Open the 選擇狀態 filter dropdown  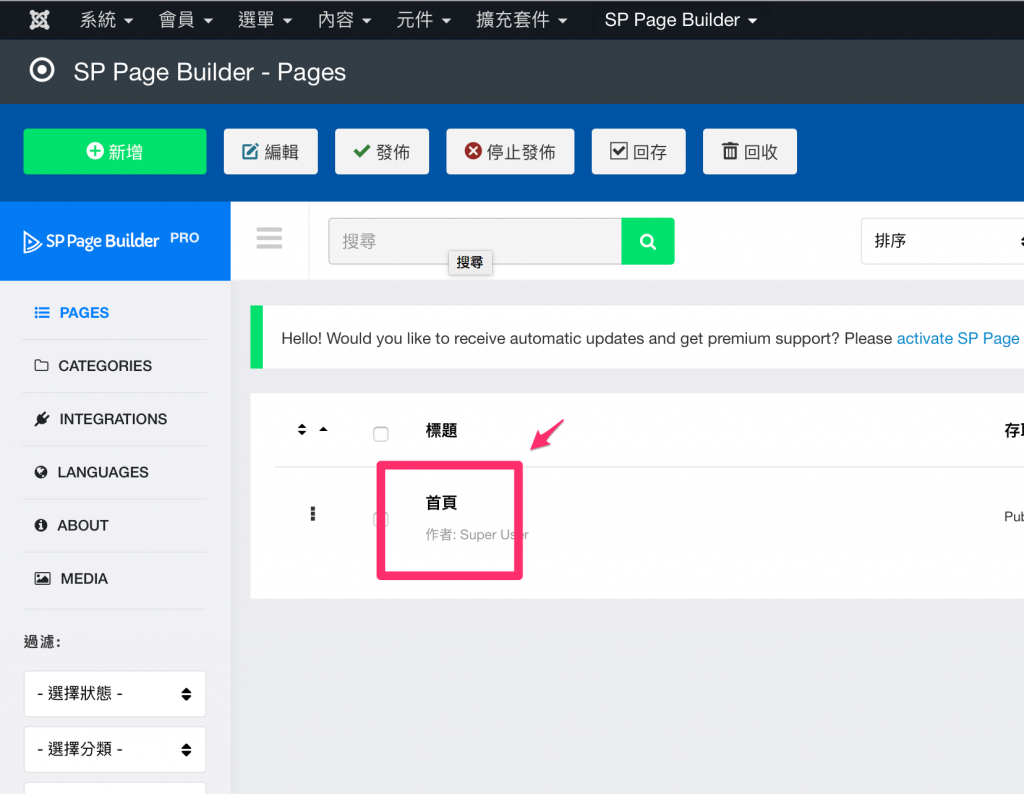(114, 693)
